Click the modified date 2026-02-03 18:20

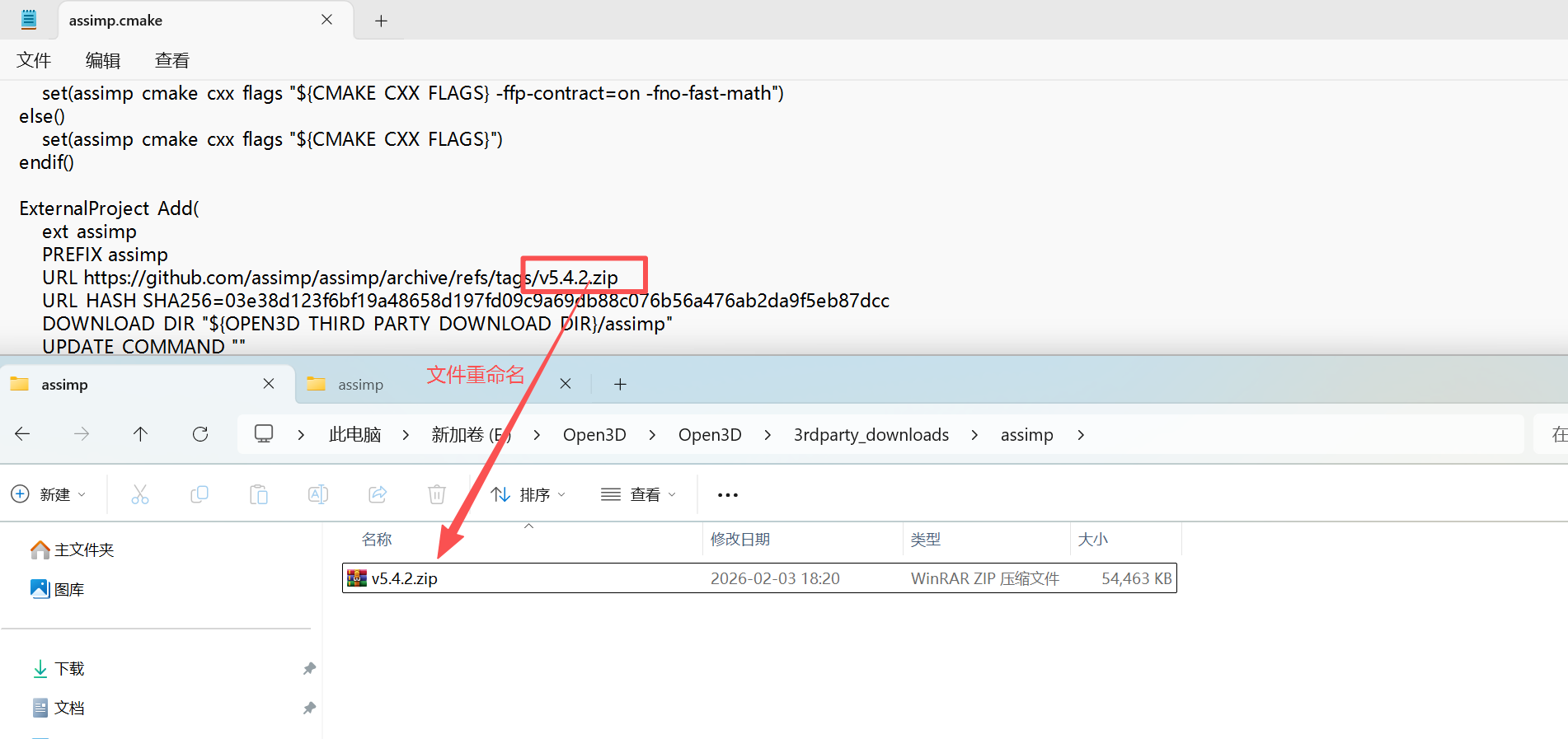click(x=775, y=578)
